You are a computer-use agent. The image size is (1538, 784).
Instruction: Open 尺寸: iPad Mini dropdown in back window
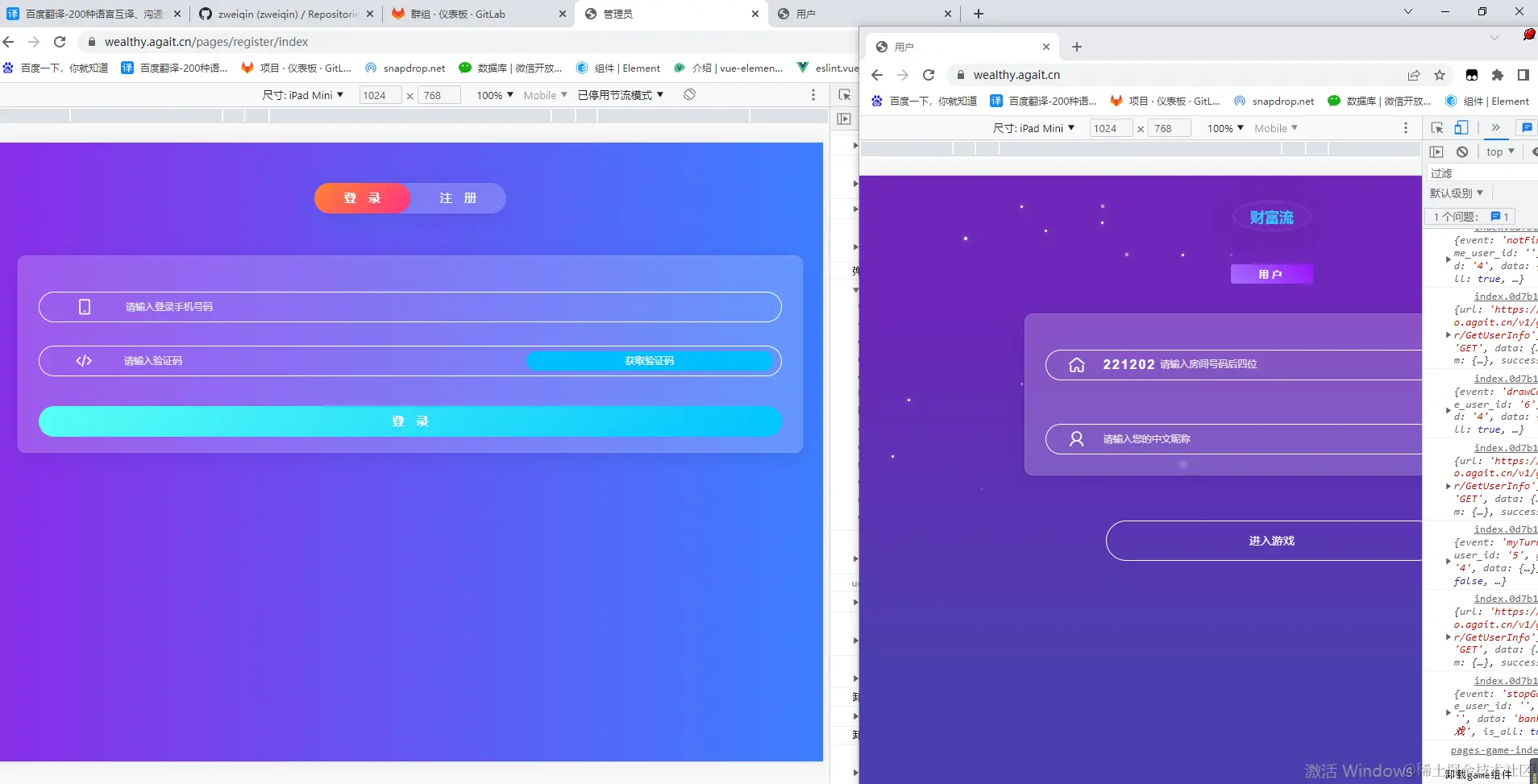coord(302,95)
